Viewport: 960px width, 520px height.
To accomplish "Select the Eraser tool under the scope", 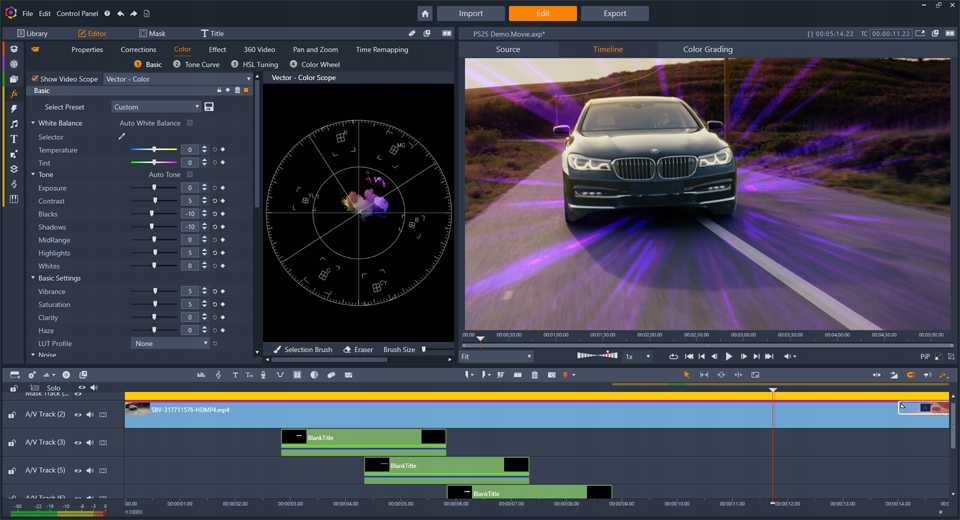I will click(x=358, y=350).
